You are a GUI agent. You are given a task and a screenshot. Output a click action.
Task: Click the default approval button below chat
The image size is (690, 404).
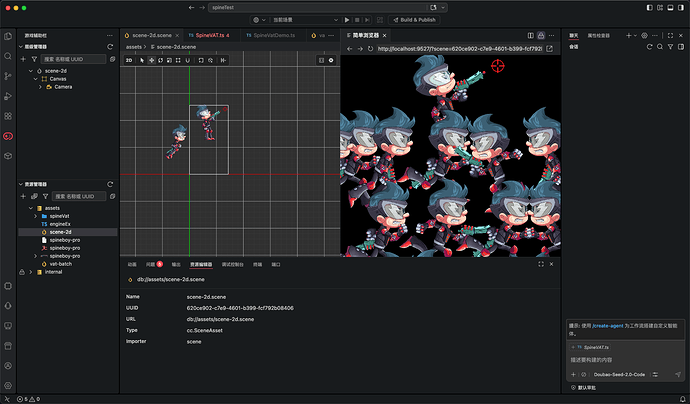(x=584, y=388)
